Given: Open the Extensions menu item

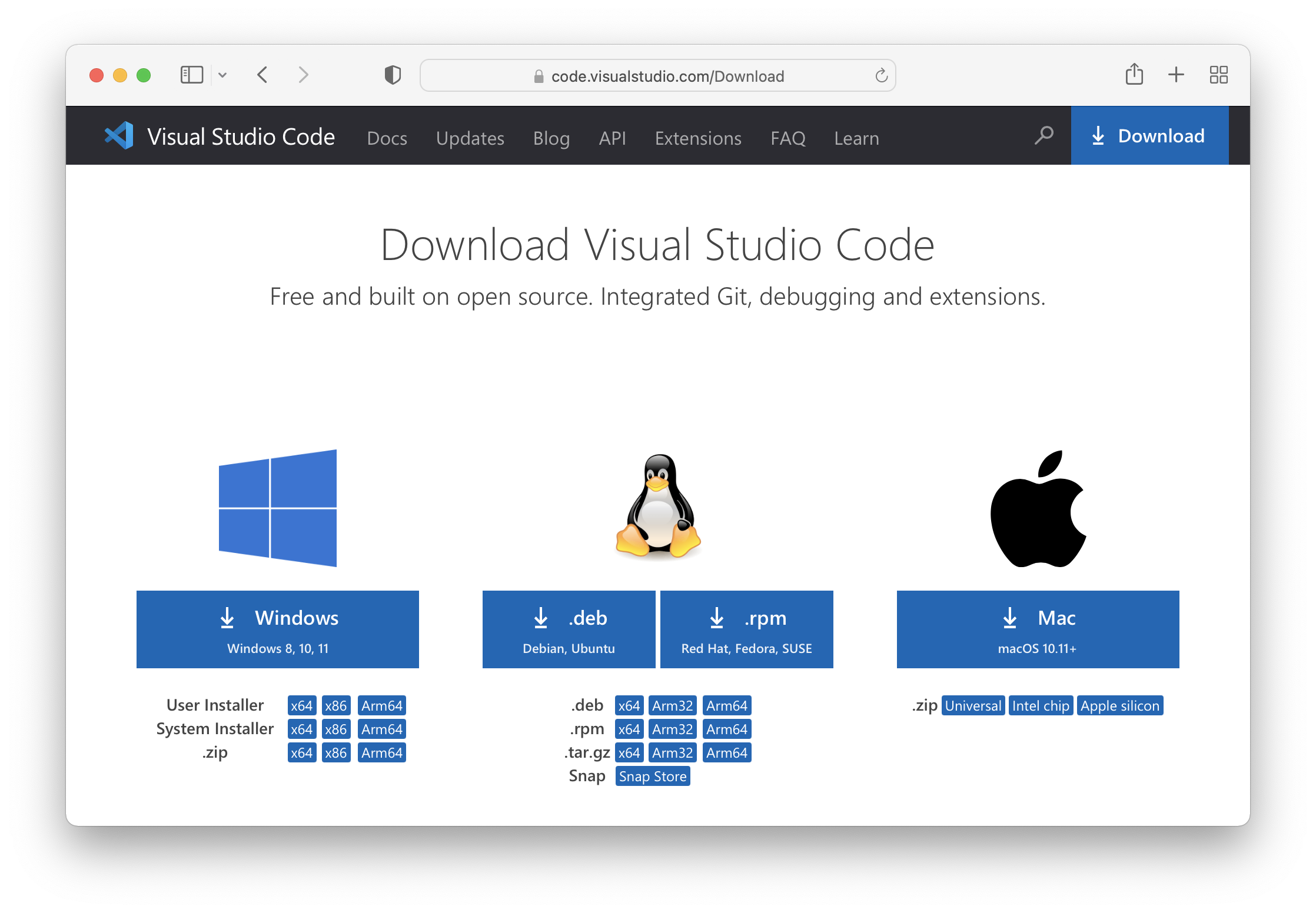Looking at the screenshot, I should pos(697,138).
